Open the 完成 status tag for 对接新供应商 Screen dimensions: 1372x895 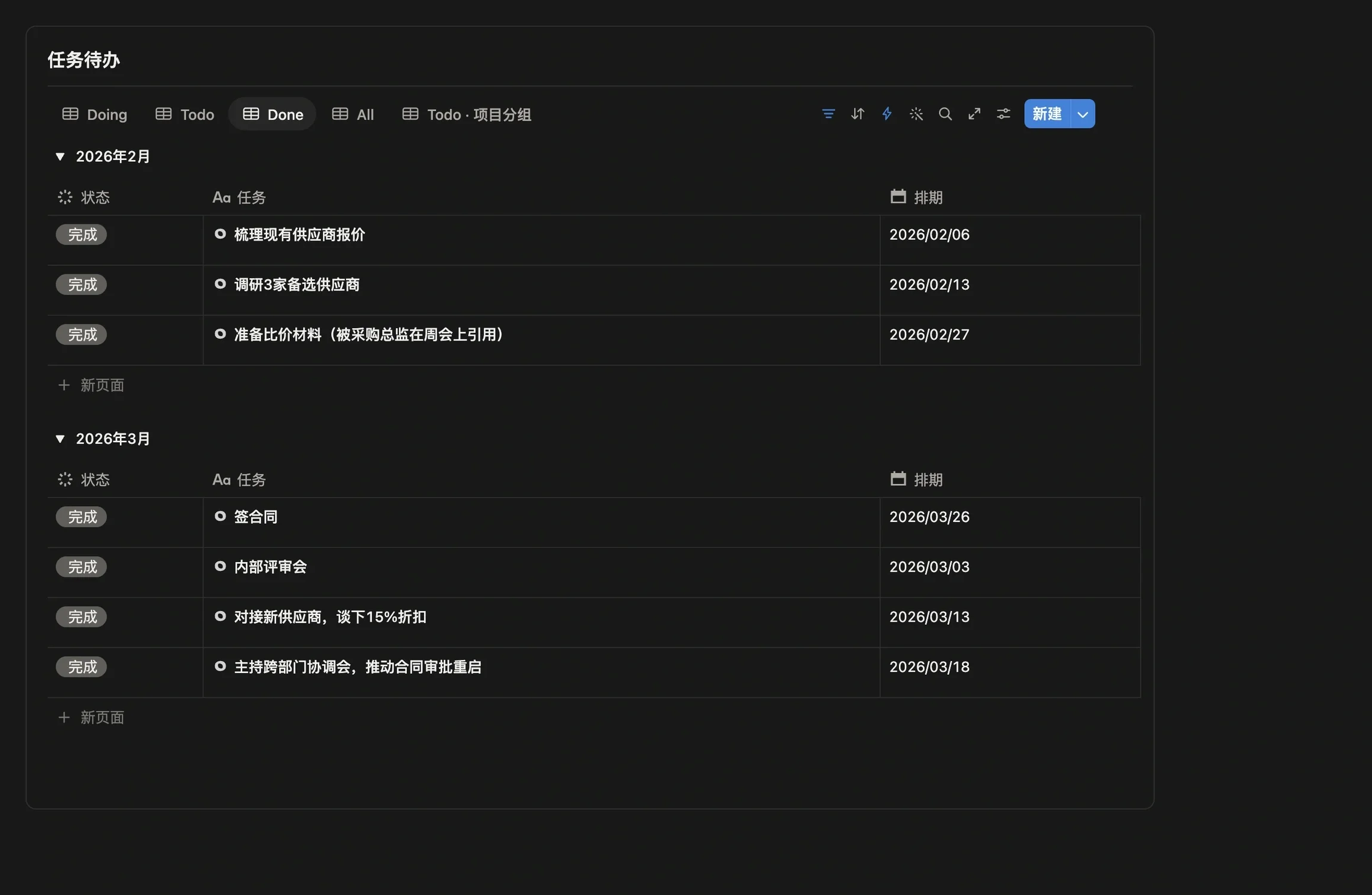point(82,617)
